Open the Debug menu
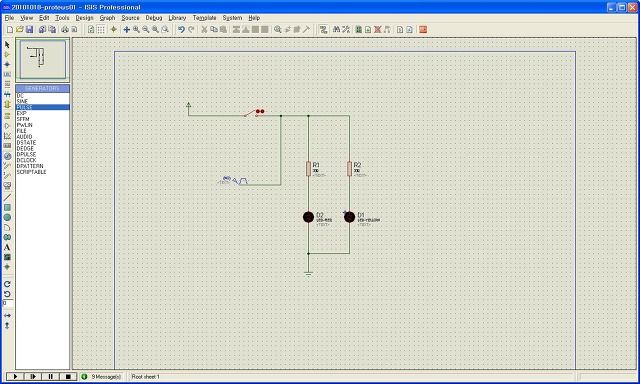The height and width of the screenshot is (384, 640). click(x=154, y=18)
